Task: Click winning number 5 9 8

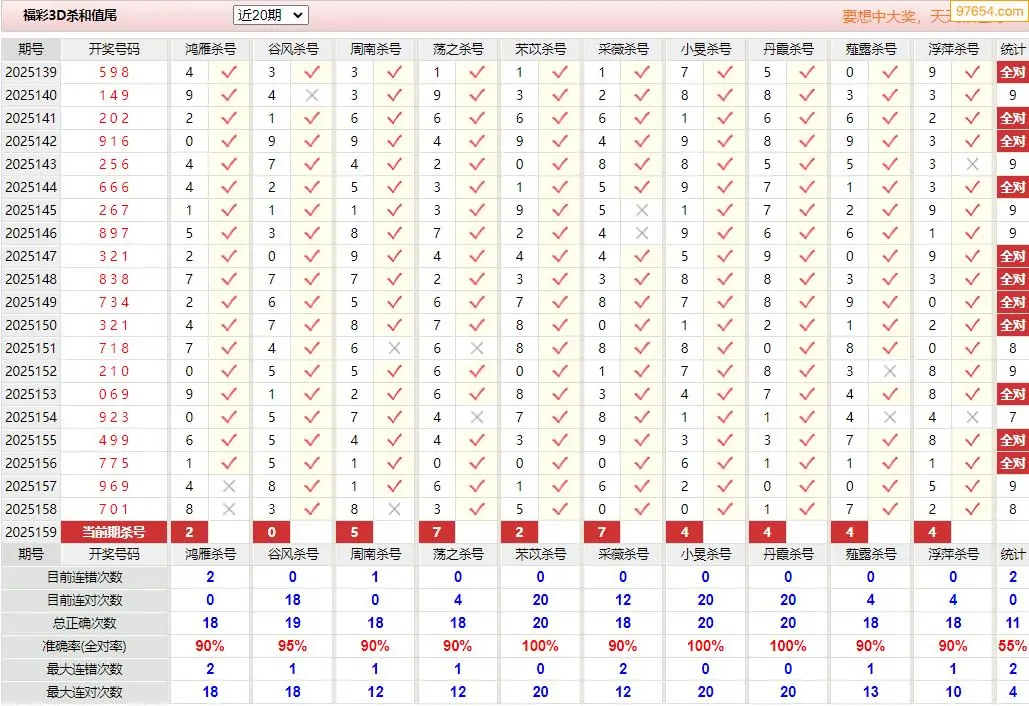Action: click(114, 72)
